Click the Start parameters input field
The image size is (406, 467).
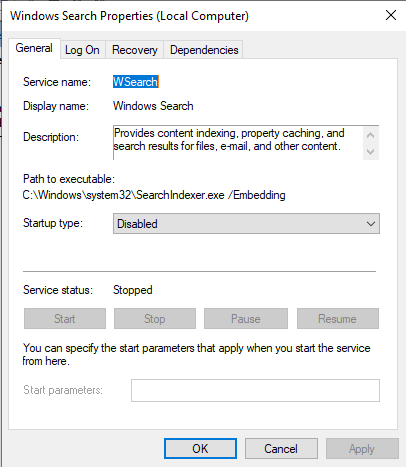(x=255, y=390)
